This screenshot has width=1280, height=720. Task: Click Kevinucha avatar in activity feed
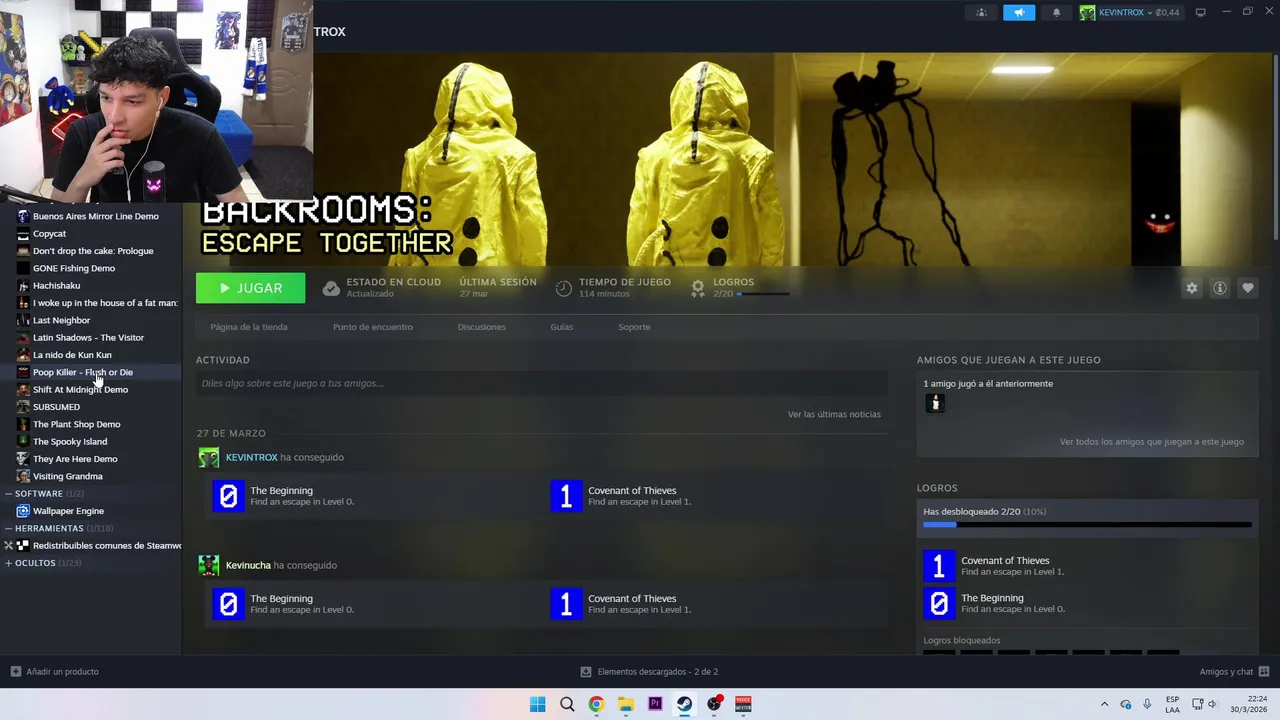pyautogui.click(x=209, y=565)
